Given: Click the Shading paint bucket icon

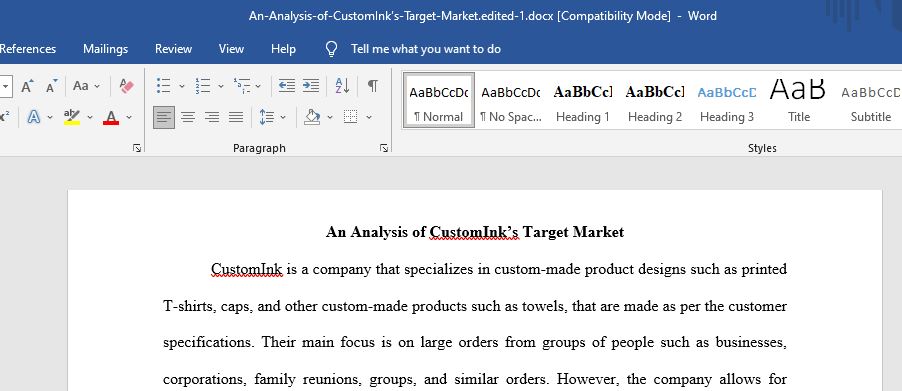Looking at the screenshot, I should tap(312, 117).
